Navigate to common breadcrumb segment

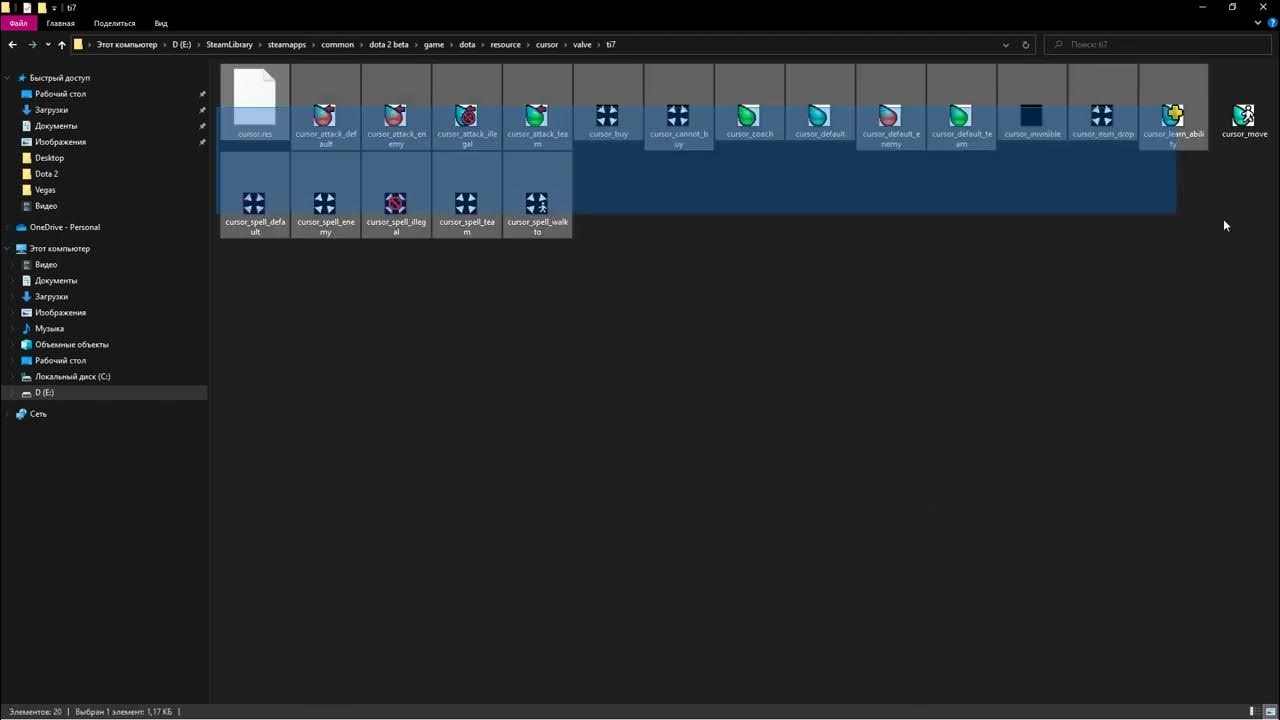[337, 44]
